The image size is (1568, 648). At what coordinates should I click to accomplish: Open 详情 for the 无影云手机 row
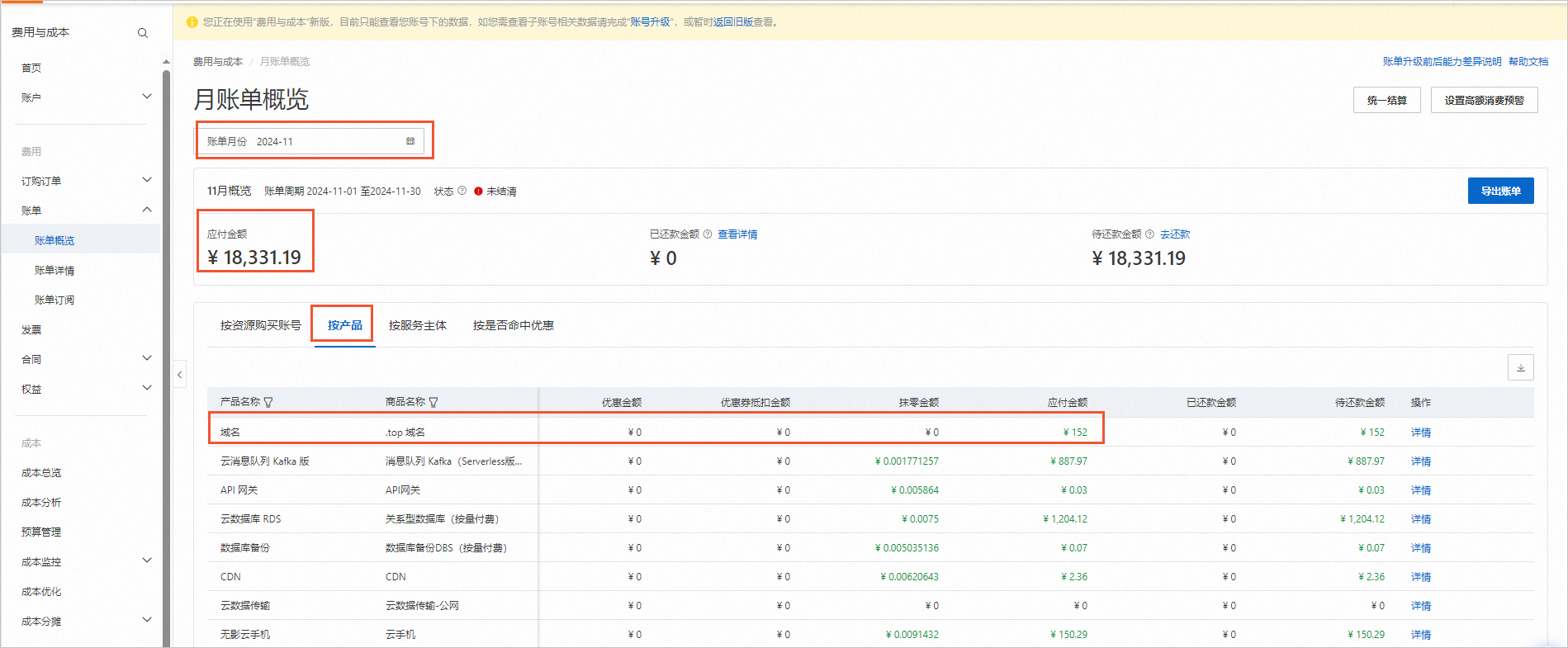[1421, 635]
